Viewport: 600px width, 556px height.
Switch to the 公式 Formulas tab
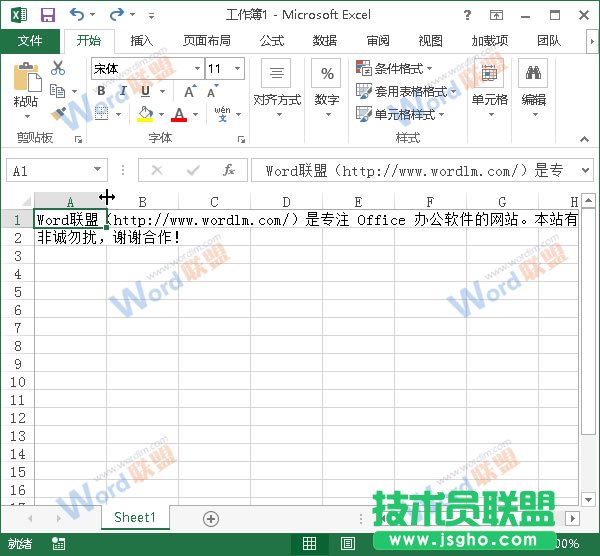[x=272, y=41]
